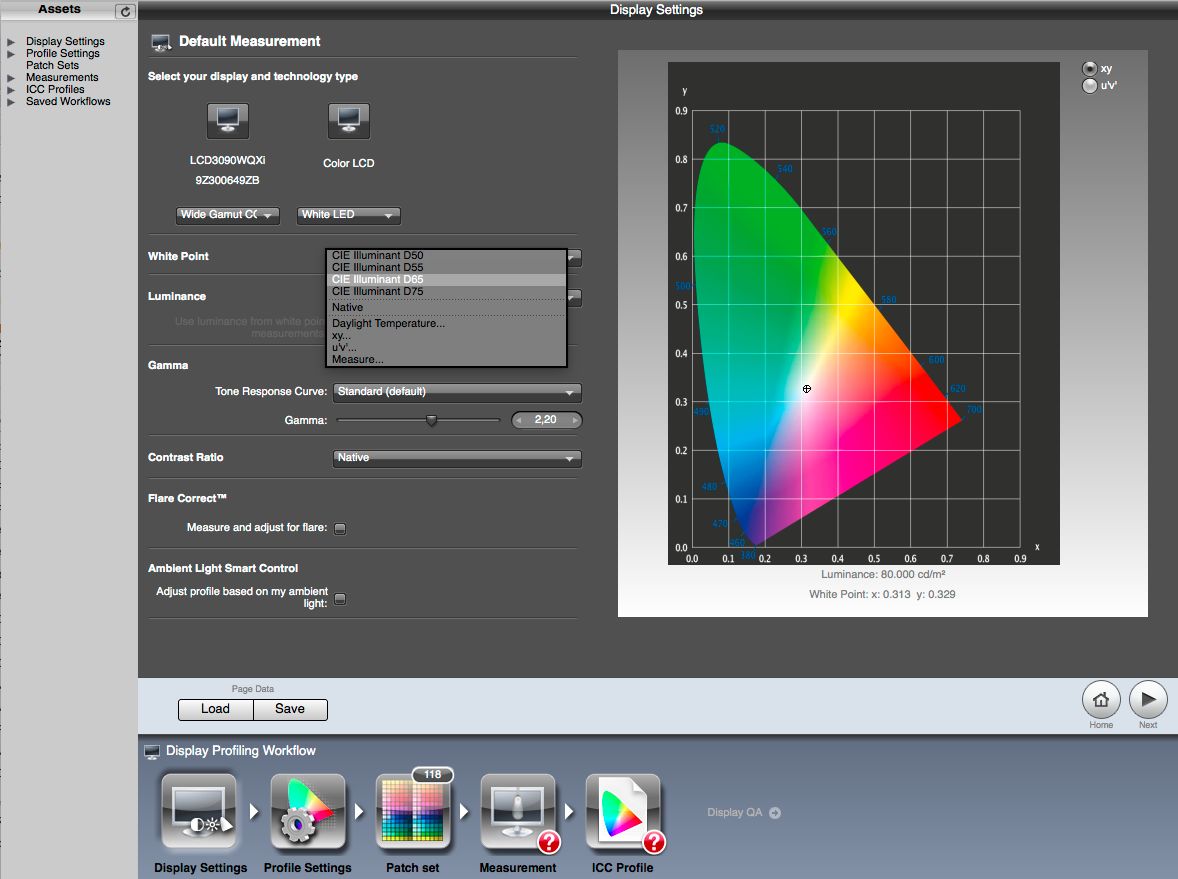Select CIE Illuminant D50 from the list
The height and width of the screenshot is (879, 1178).
click(378, 255)
